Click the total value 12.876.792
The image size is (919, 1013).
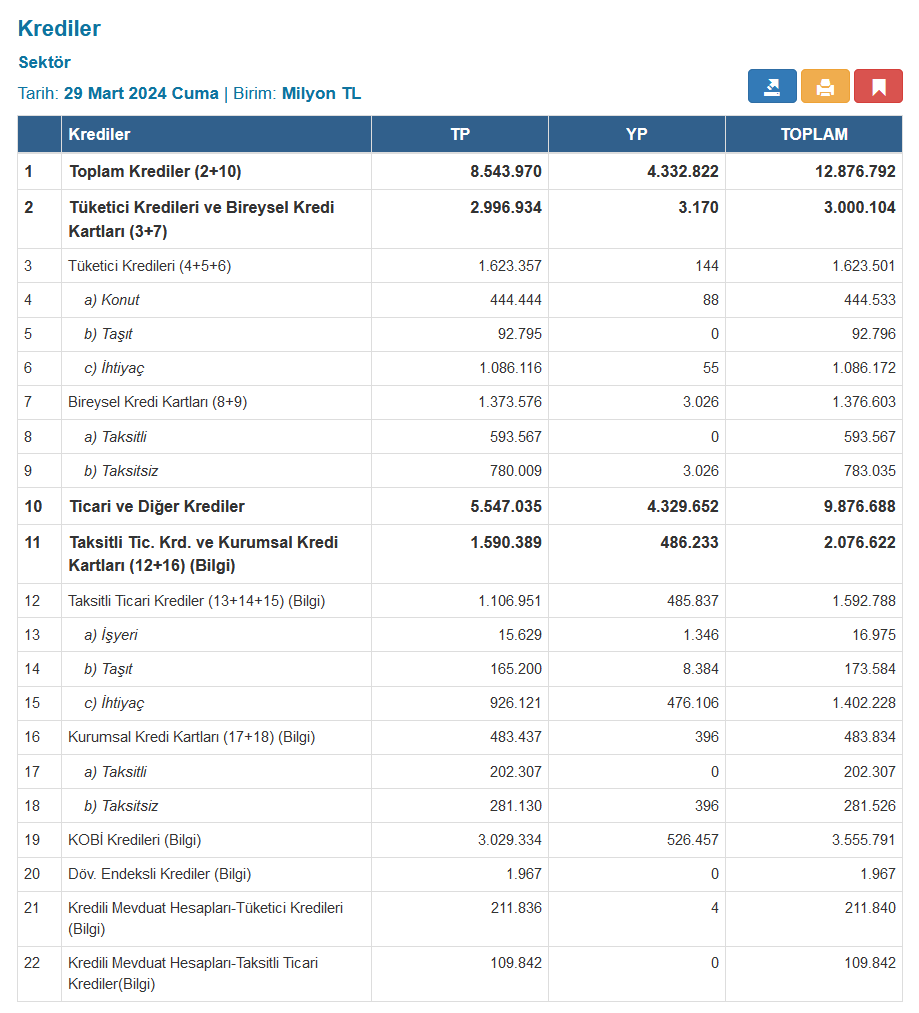tap(855, 171)
